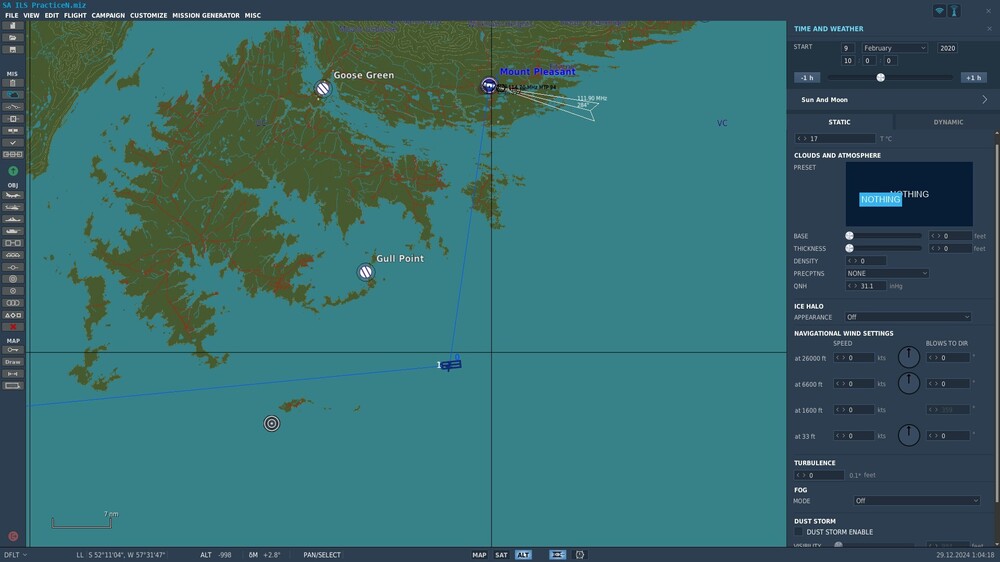The height and width of the screenshot is (562, 1000).
Task: Click the red X delete tool
Action: [13, 327]
